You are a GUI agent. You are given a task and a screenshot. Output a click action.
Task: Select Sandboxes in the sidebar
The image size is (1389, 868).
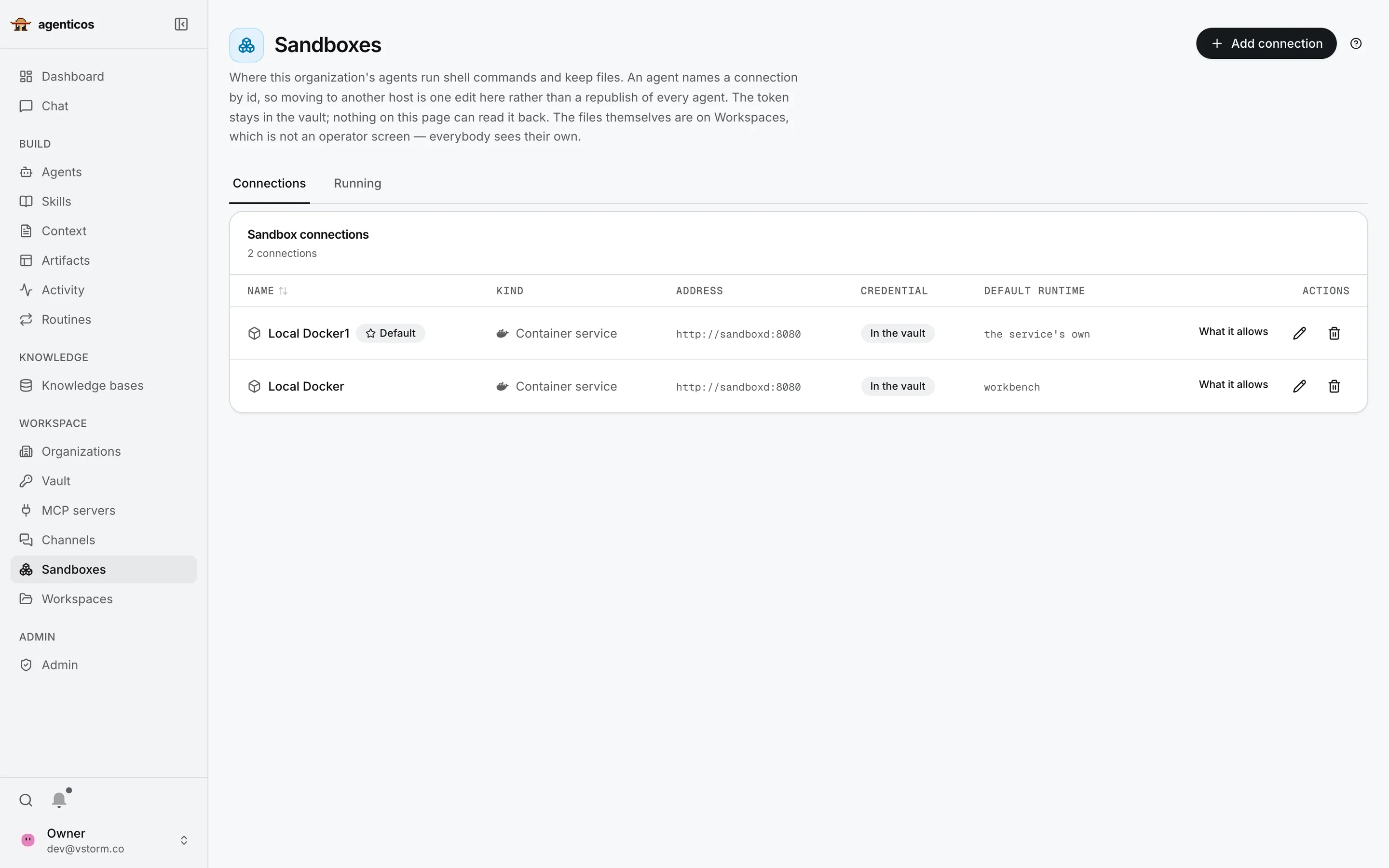(103, 570)
